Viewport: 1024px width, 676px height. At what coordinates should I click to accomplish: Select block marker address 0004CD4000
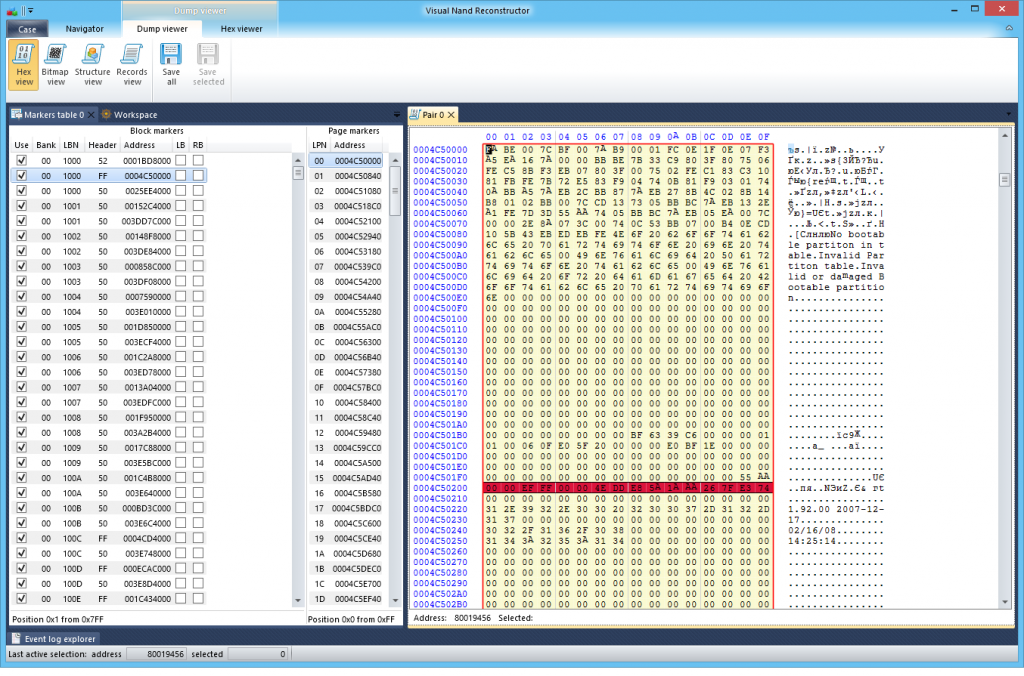[x=147, y=538]
